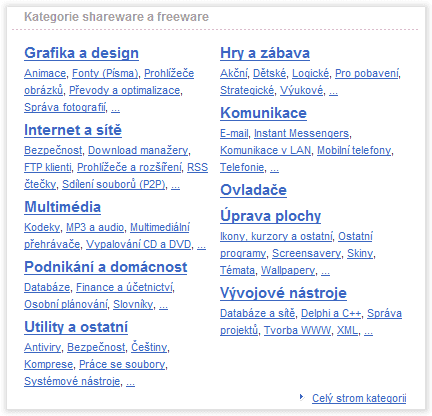Open Sdílení souborů (P2P) link
The height and width of the screenshot is (416, 432).
114,184
